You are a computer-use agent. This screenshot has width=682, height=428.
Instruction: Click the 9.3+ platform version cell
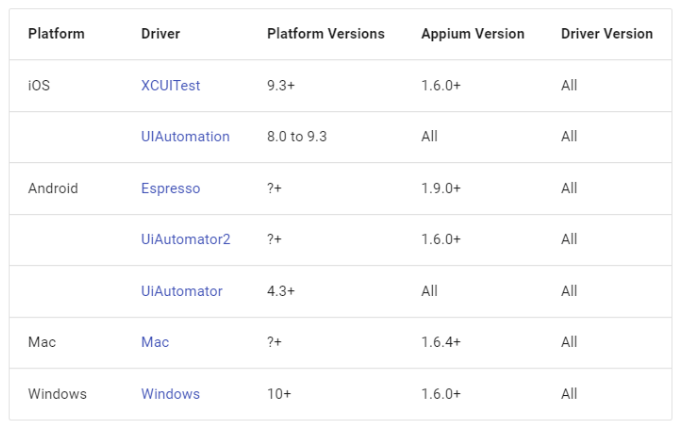[x=279, y=86]
